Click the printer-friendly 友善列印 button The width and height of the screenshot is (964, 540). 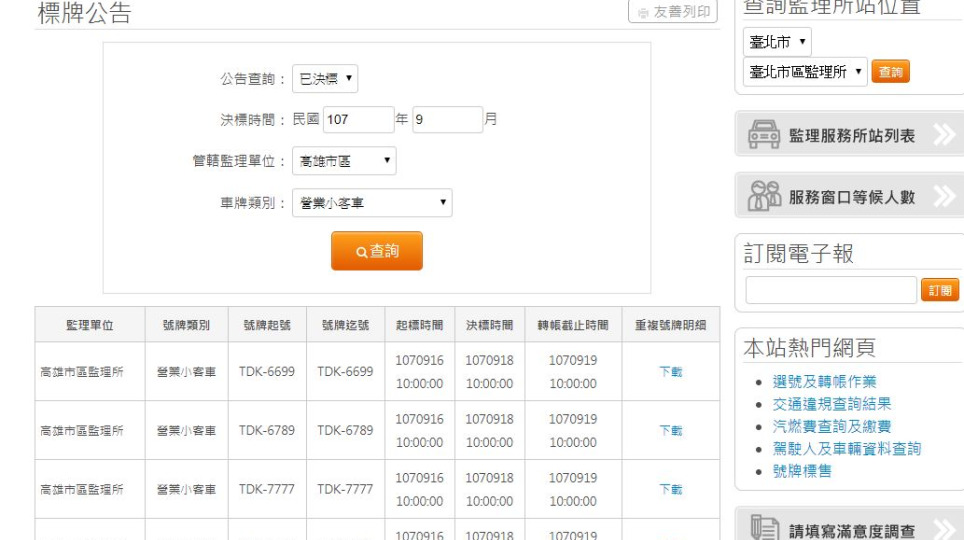tap(673, 12)
